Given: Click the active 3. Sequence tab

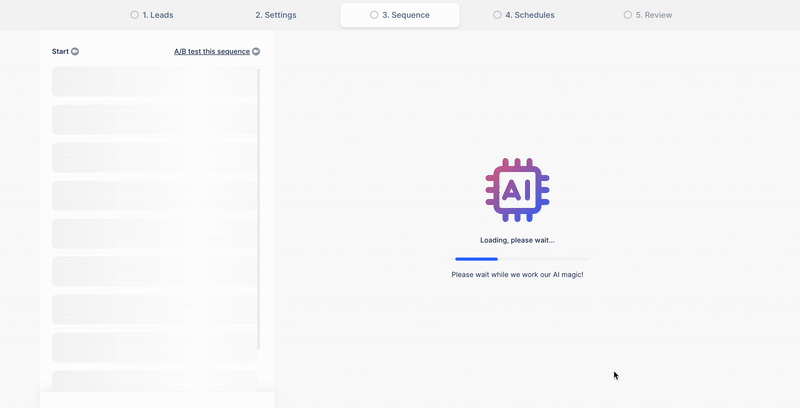Looking at the screenshot, I should [x=405, y=15].
